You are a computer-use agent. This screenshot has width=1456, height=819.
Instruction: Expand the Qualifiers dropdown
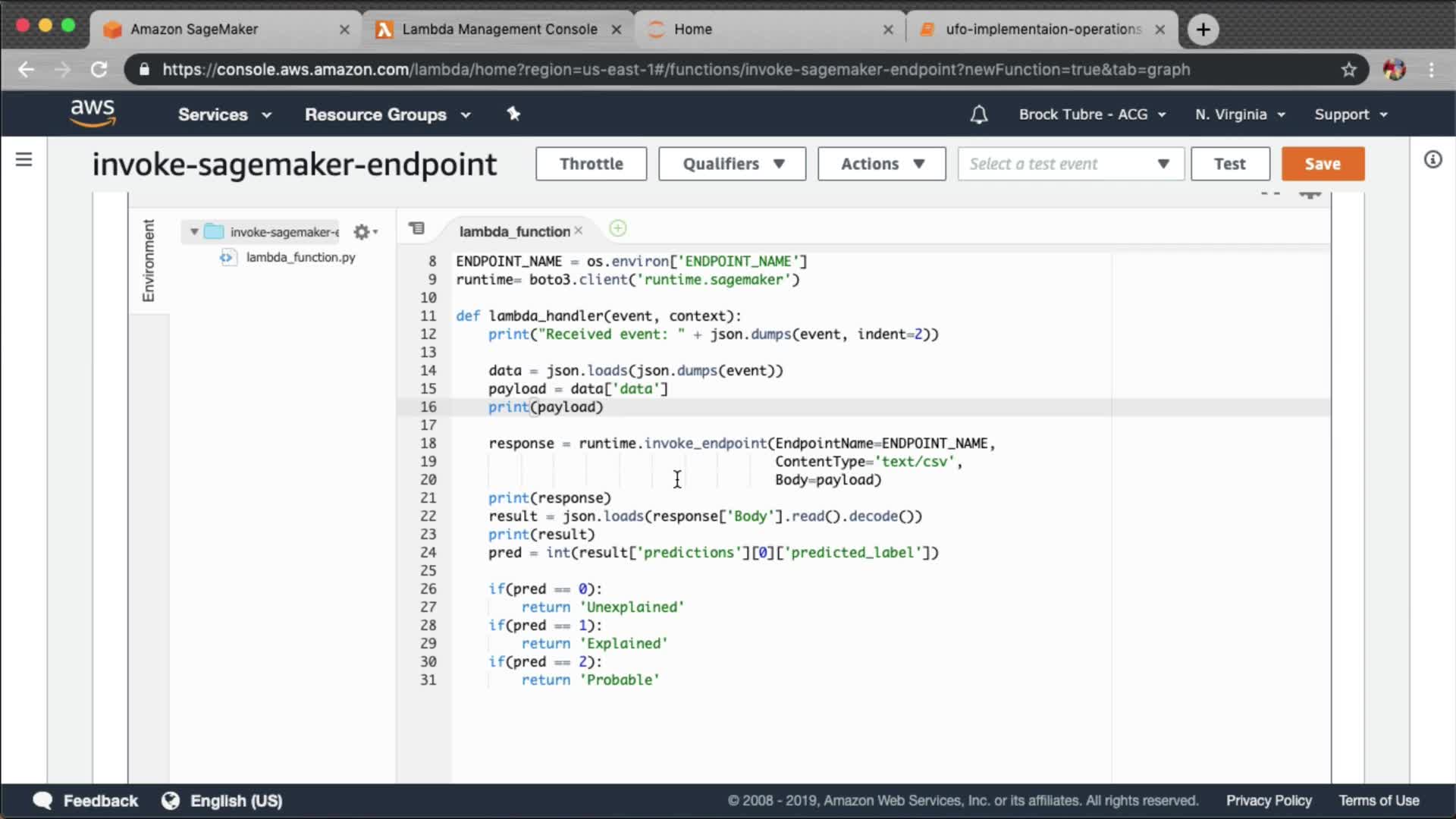(x=732, y=164)
